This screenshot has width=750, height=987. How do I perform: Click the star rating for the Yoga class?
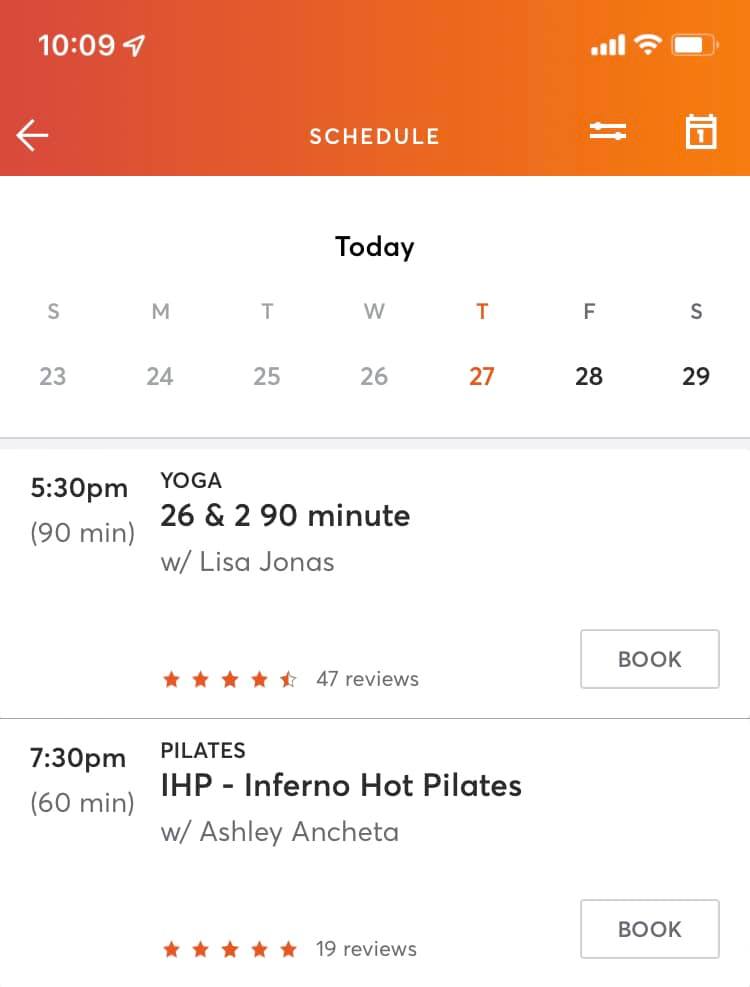pyautogui.click(x=230, y=680)
